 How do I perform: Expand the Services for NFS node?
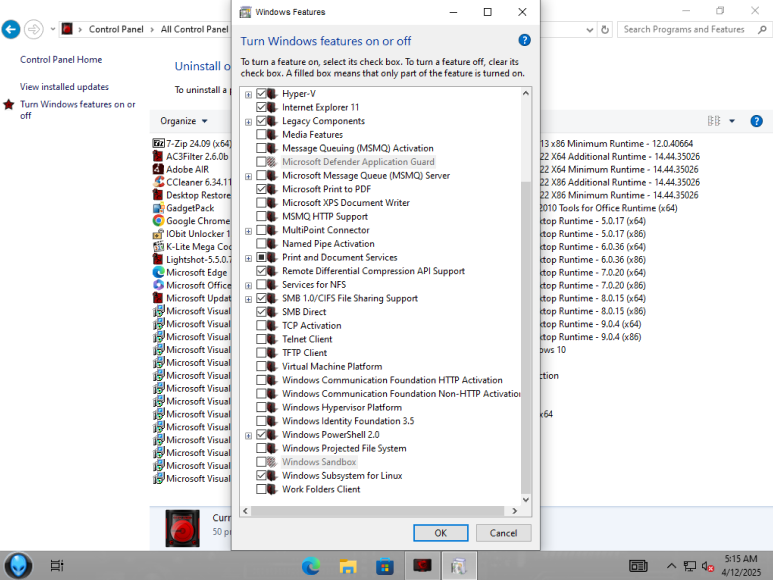pos(248,286)
